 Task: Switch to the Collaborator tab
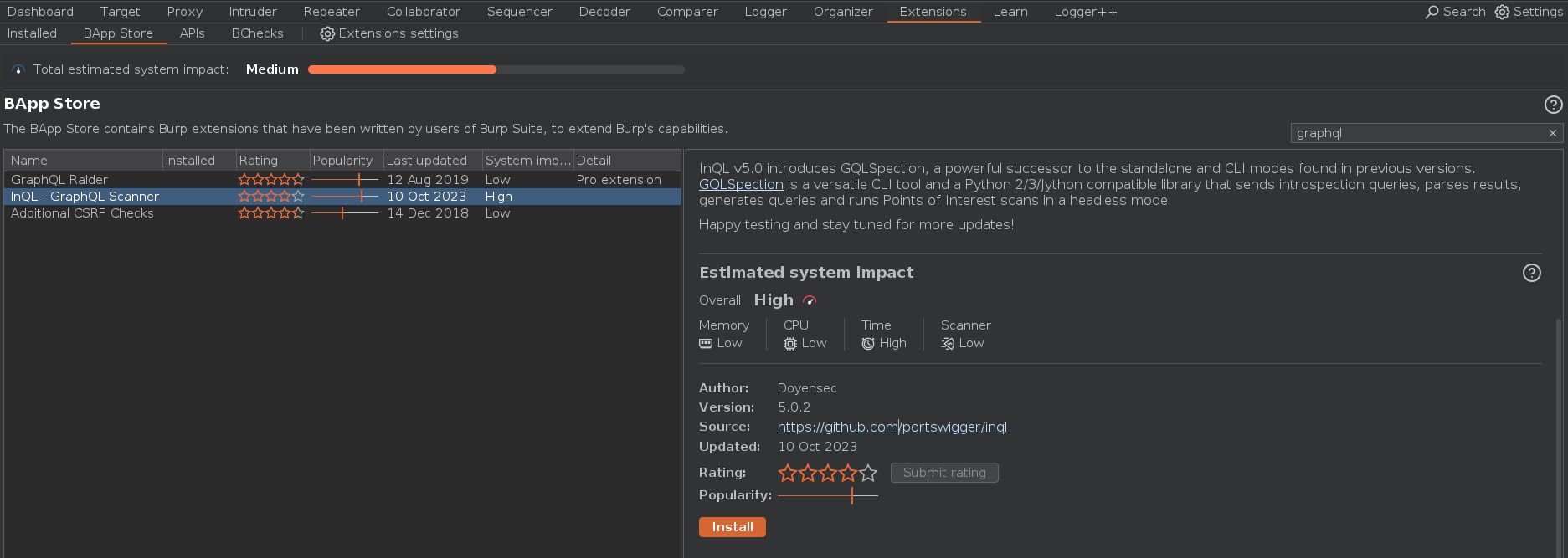(x=424, y=12)
